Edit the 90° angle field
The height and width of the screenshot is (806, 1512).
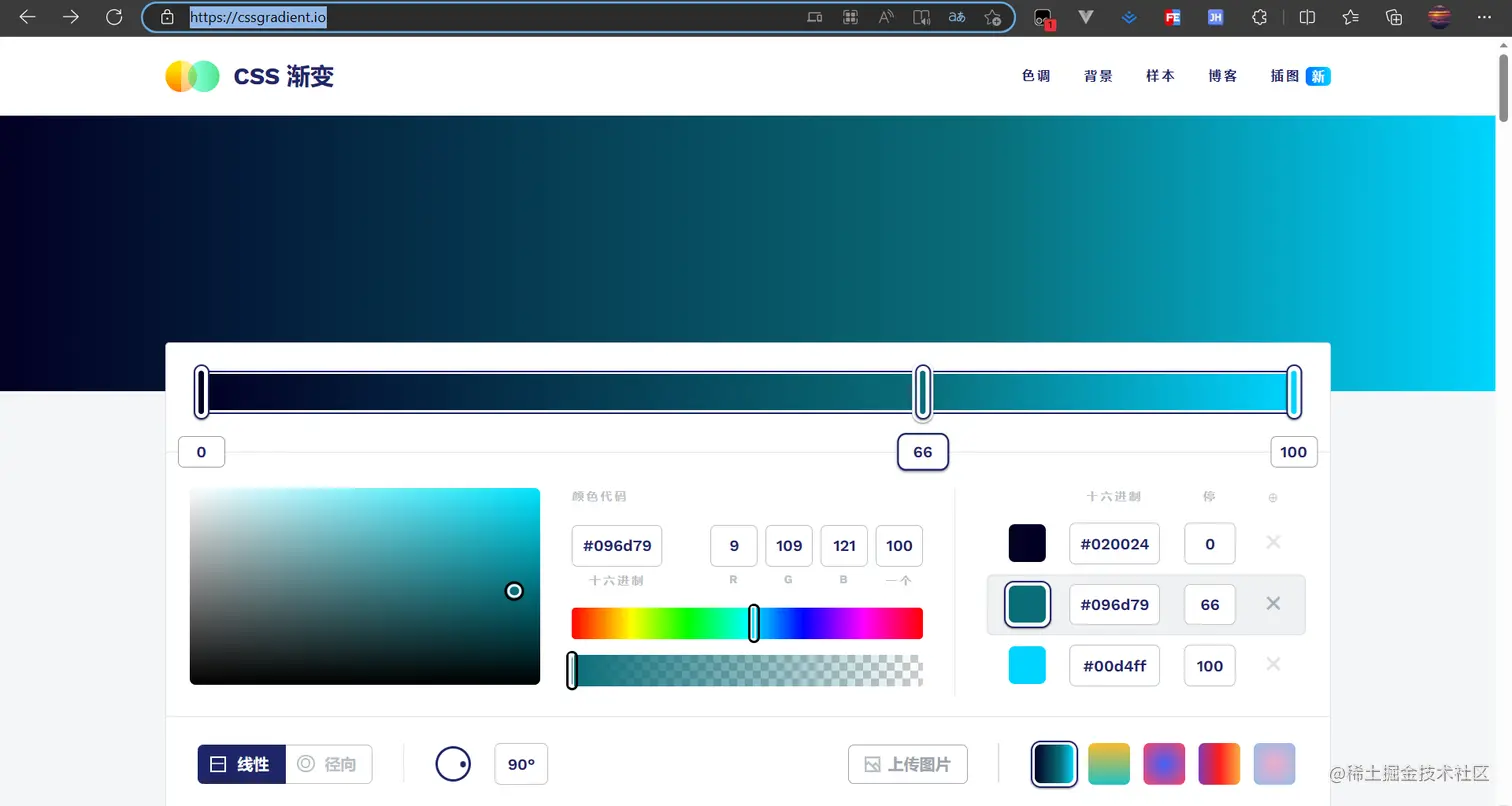(x=521, y=764)
